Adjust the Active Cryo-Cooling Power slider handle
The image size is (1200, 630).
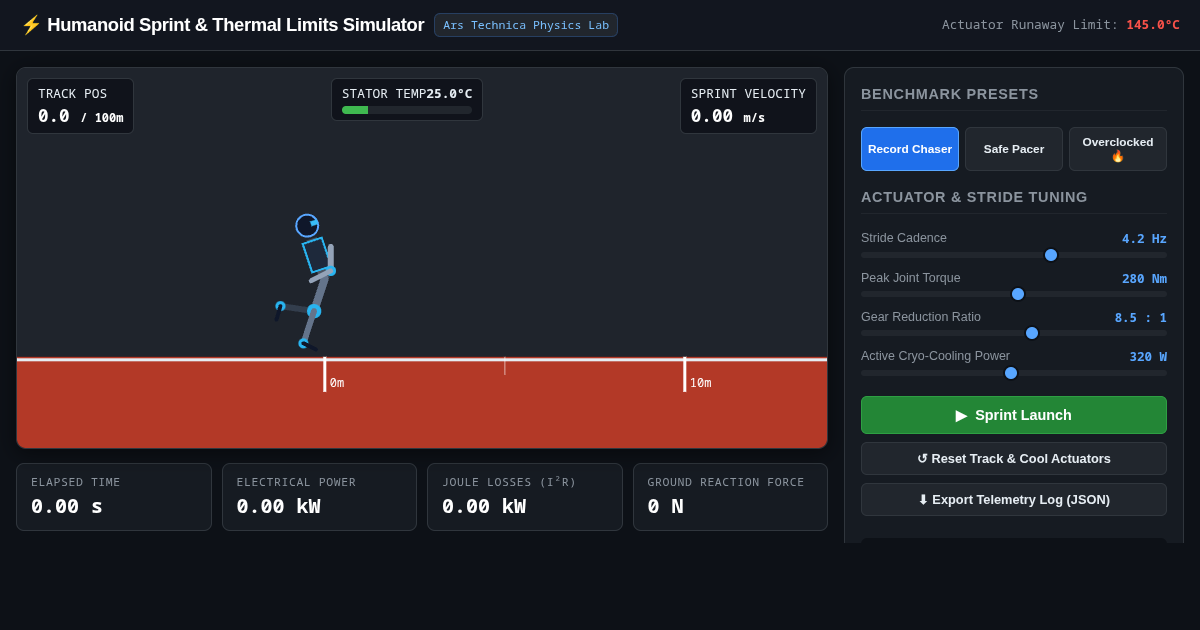click(1011, 373)
